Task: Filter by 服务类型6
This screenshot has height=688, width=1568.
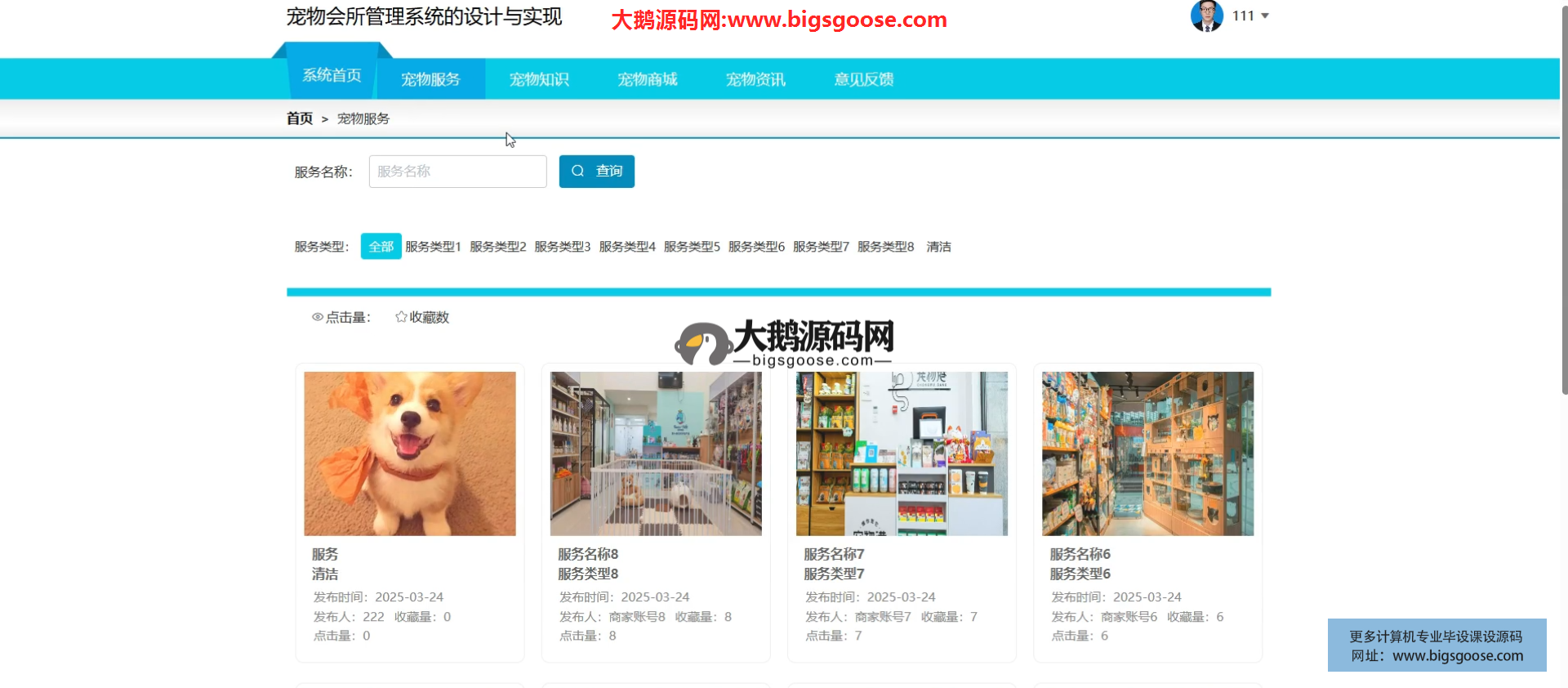Action: (x=756, y=247)
